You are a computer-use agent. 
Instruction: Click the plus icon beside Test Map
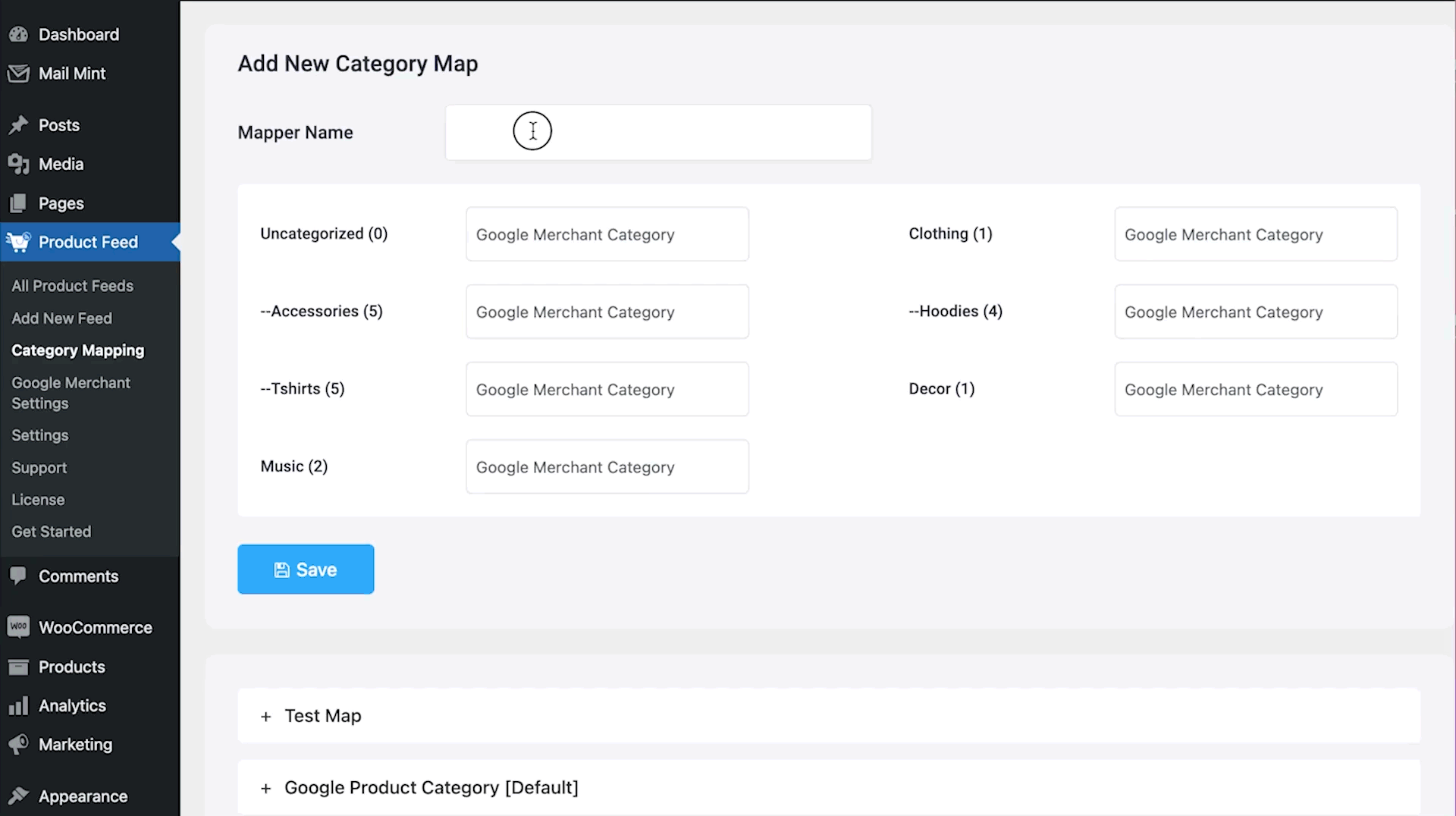(265, 717)
